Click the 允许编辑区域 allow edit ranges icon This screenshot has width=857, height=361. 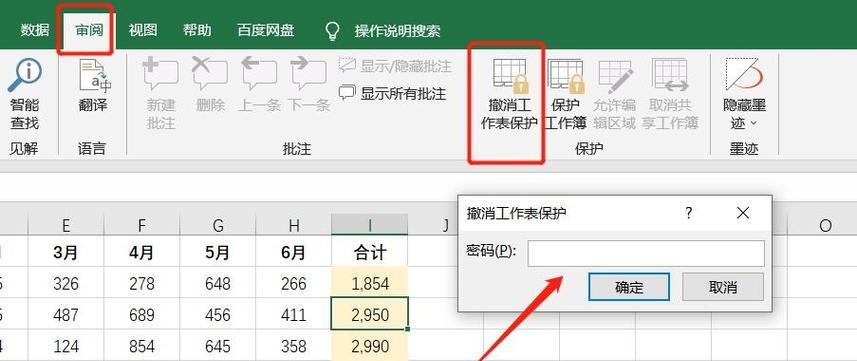pyautogui.click(x=615, y=94)
